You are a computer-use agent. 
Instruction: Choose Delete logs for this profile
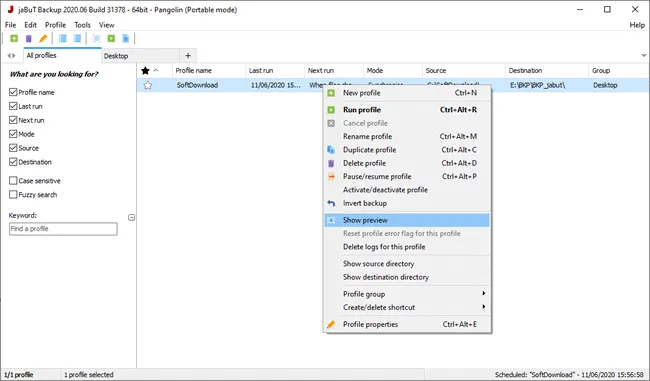[407, 247]
